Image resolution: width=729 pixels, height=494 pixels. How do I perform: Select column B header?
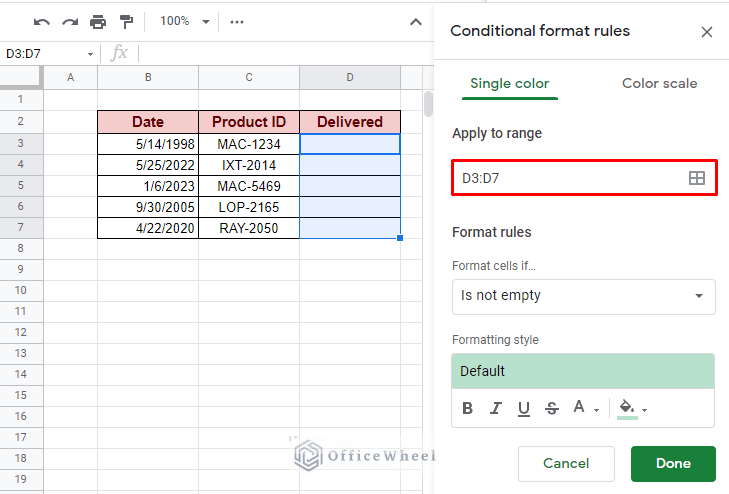(148, 77)
